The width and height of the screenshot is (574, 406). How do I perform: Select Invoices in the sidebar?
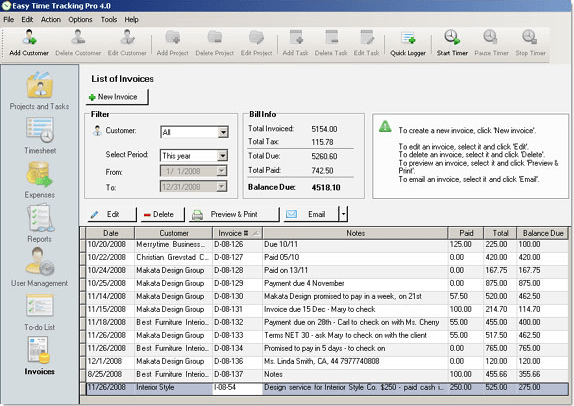tap(40, 356)
